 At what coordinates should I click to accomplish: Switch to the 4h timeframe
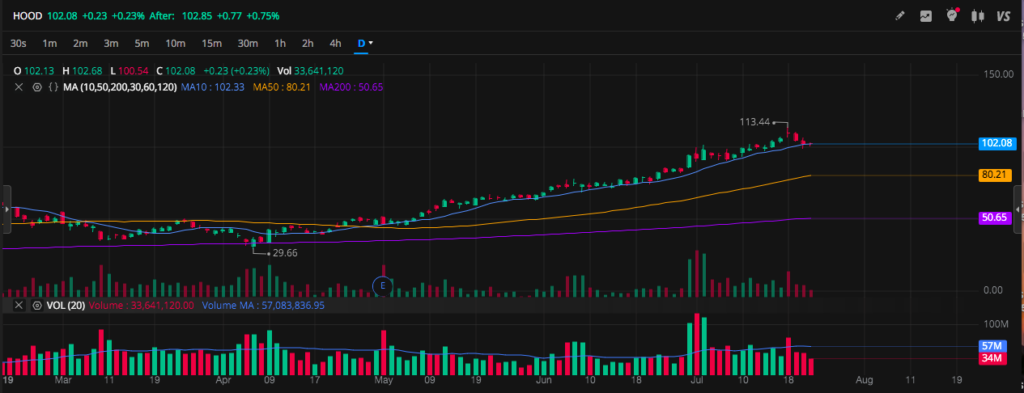click(x=335, y=43)
